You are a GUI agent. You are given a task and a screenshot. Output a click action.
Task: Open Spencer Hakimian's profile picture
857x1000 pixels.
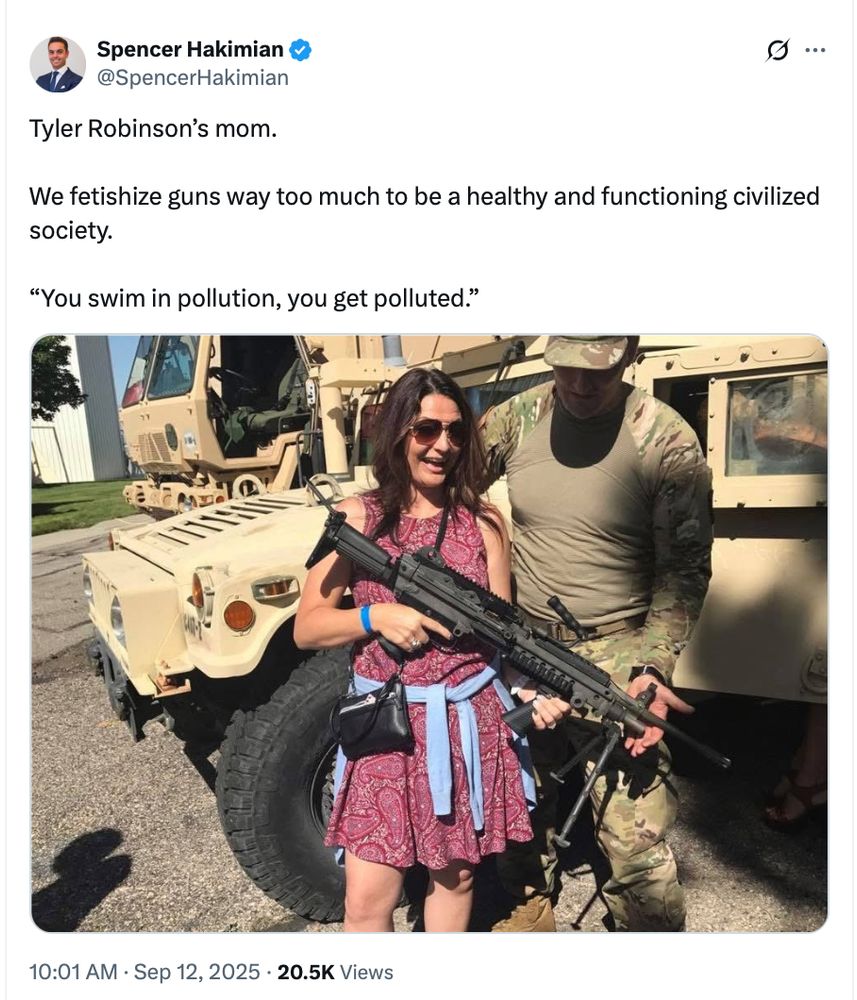57,64
